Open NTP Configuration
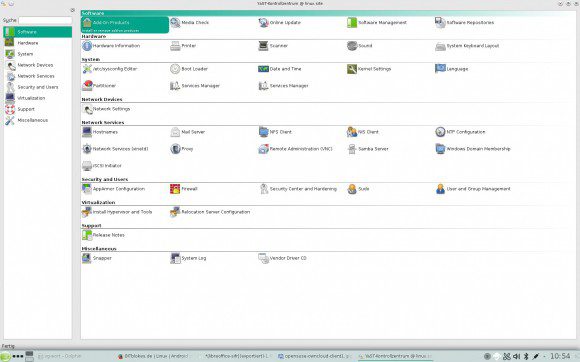 pyautogui.click(x=460, y=132)
